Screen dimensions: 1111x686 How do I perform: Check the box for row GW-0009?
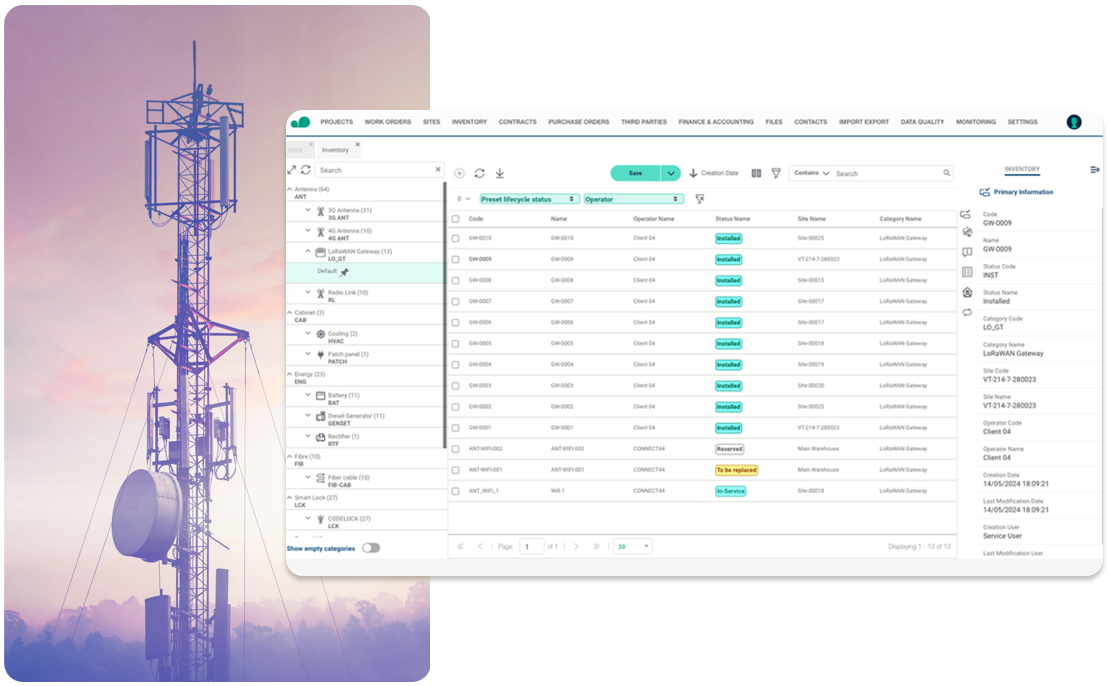[x=456, y=259]
